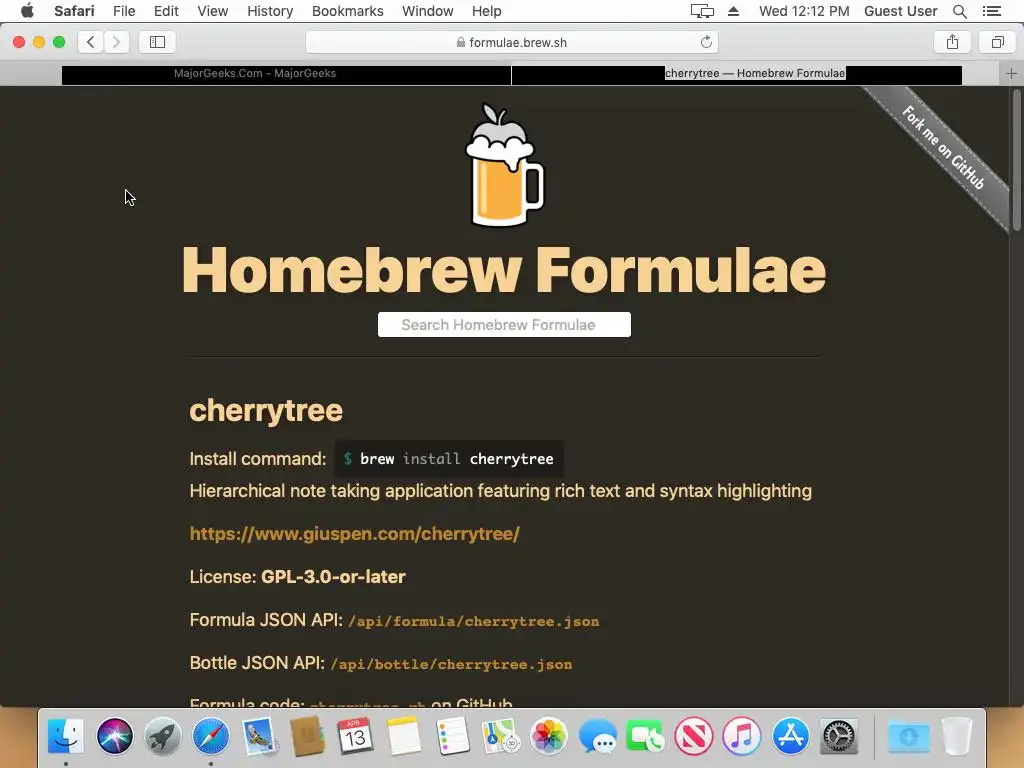Click the Search Homebrew Formulae field
Viewport: 1024px width, 768px height.
pyautogui.click(x=504, y=325)
